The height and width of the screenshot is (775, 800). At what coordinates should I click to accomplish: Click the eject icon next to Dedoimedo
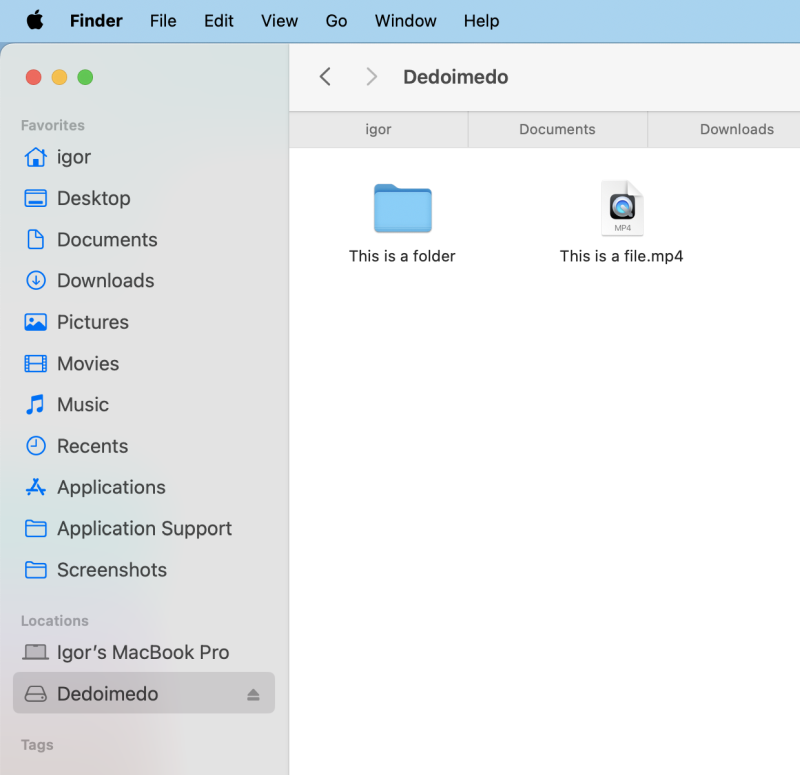[x=253, y=694]
